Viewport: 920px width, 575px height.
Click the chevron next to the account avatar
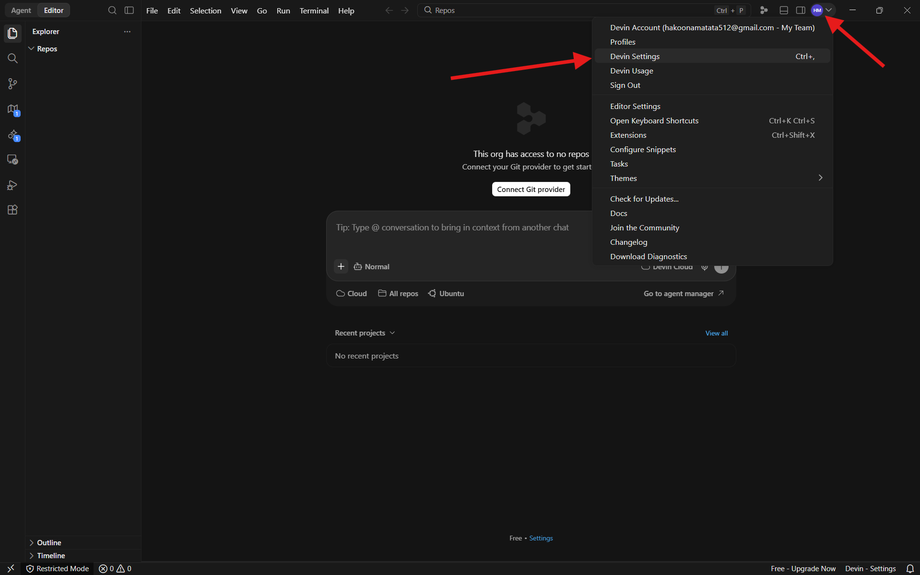(x=829, y=10)
